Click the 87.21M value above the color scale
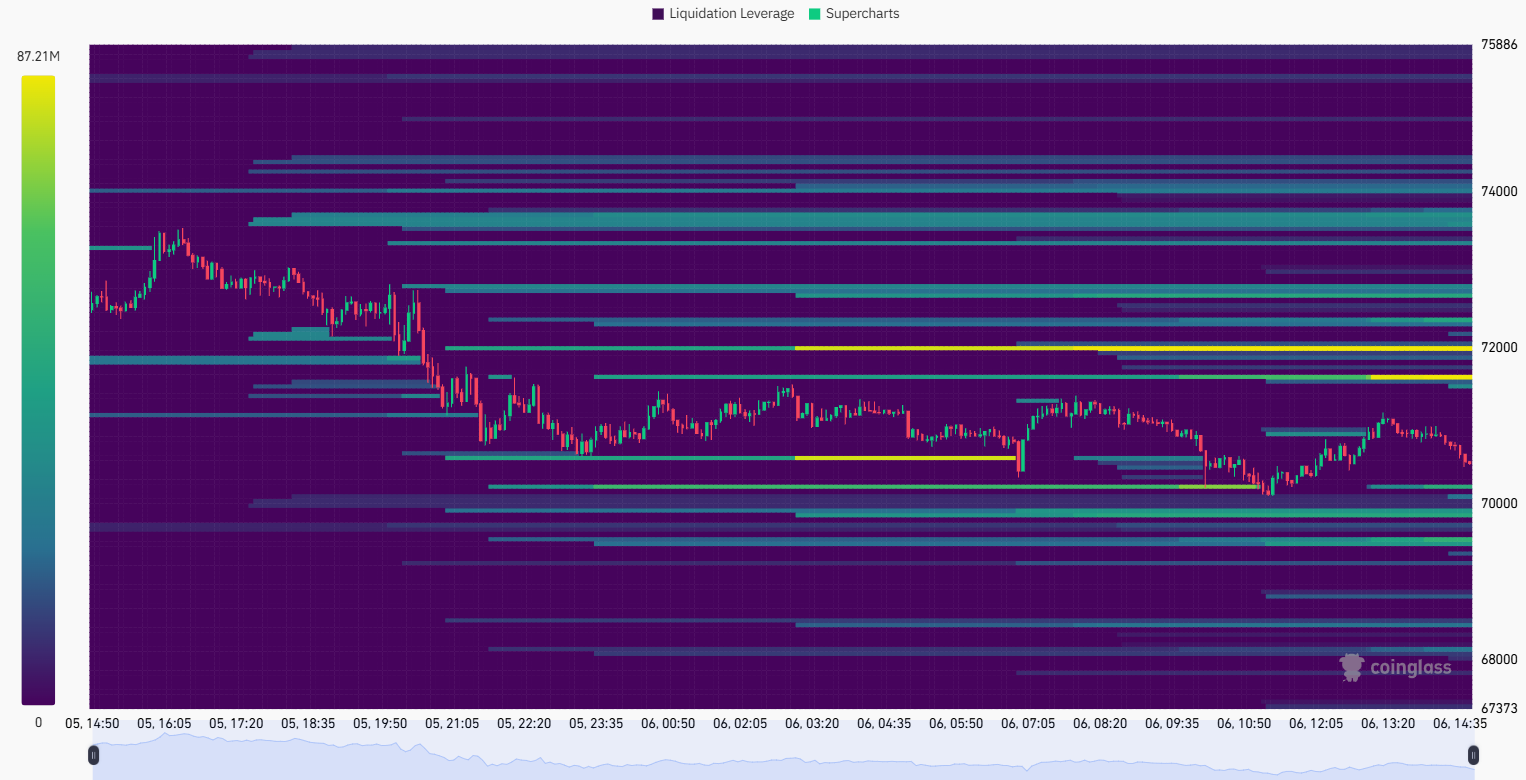The width and height of the screenshot is (1526, 780). tap(36, 56)
